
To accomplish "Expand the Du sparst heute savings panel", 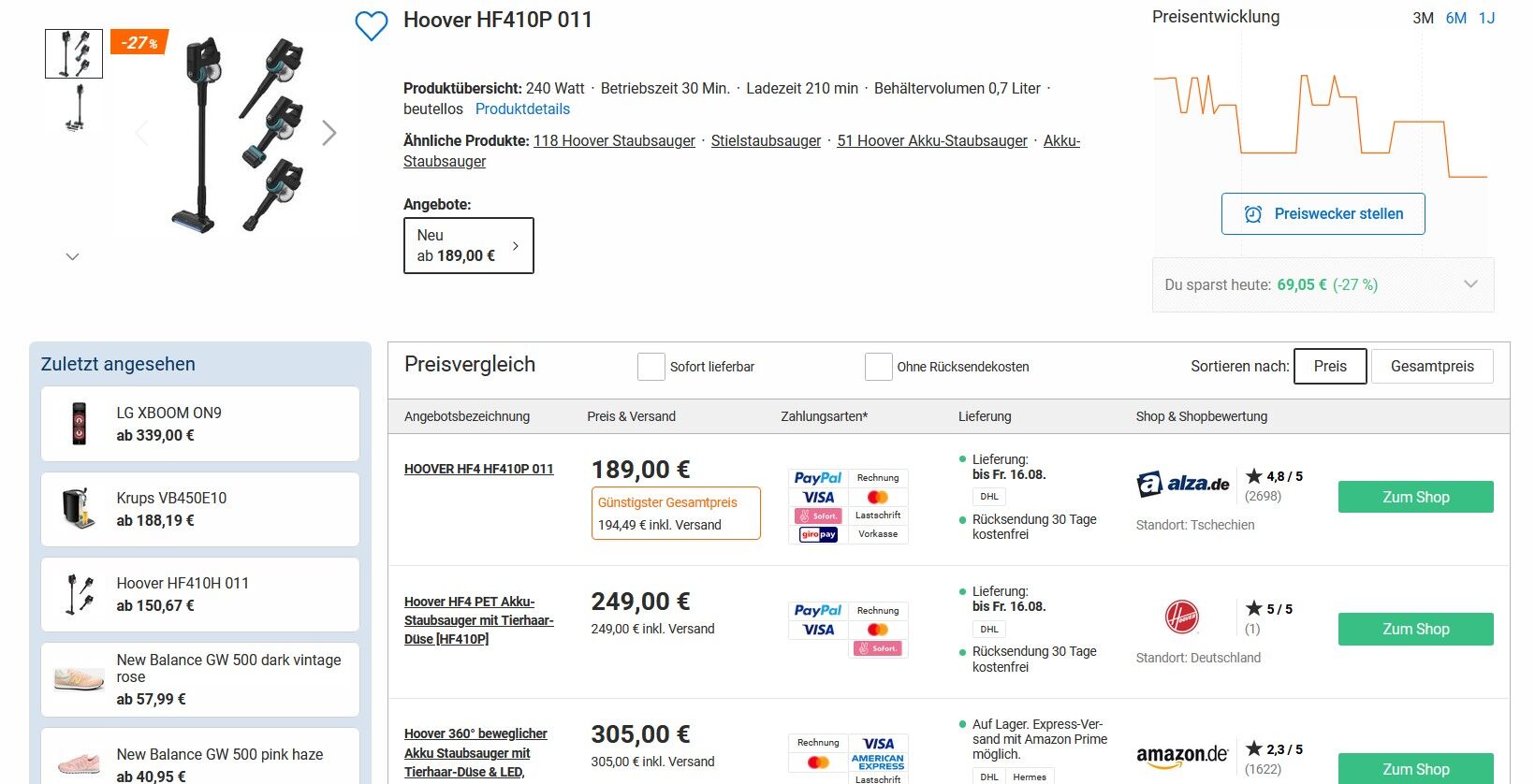I will [1323, 284].
